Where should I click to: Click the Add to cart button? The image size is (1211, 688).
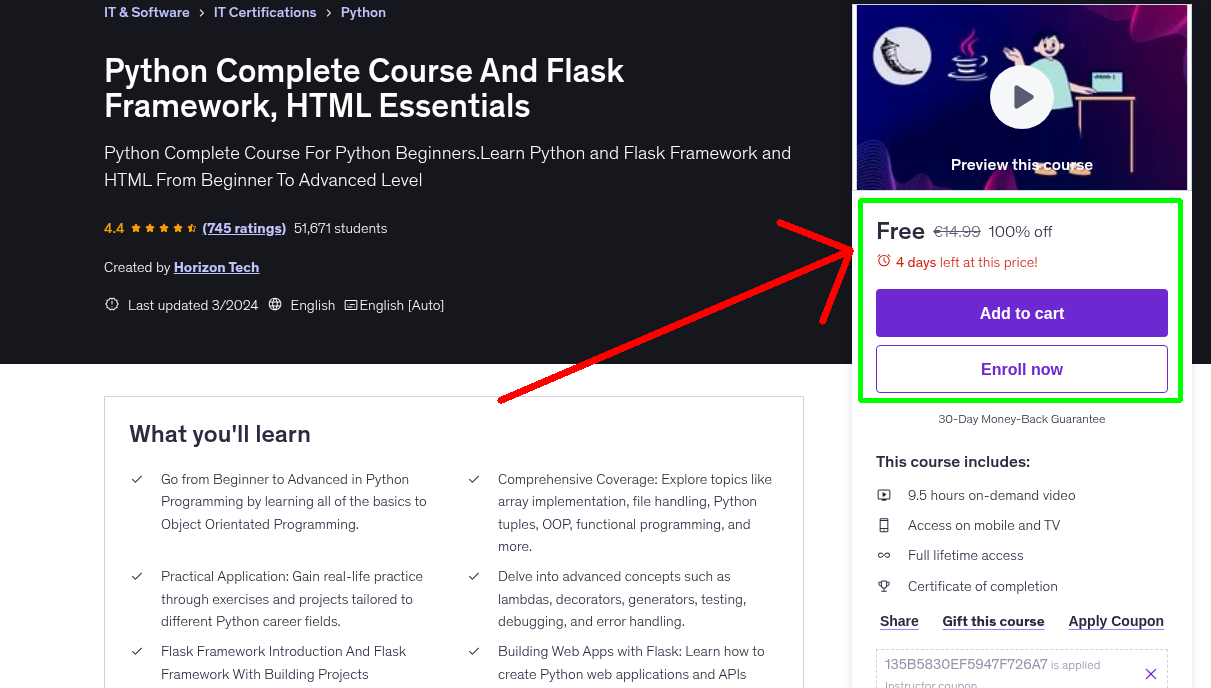click(x=1021, y=313)
